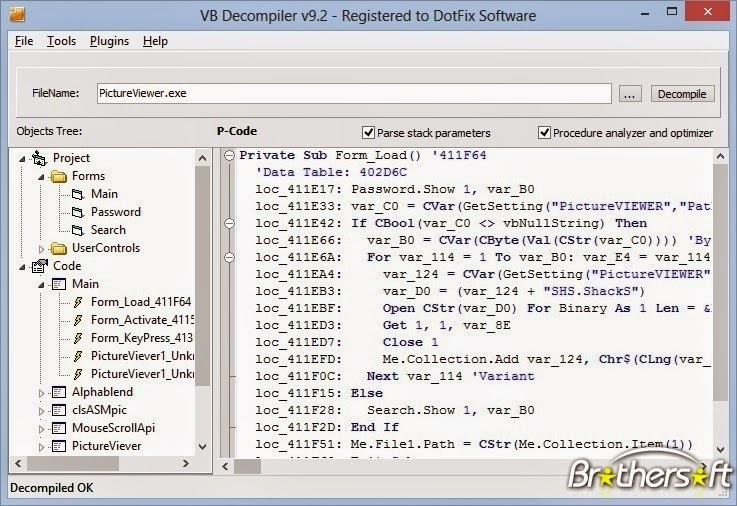Click the code pane scroll-up arrow
Image resolution: width=737 pixels, height=506 pixels.
(720, 156)
